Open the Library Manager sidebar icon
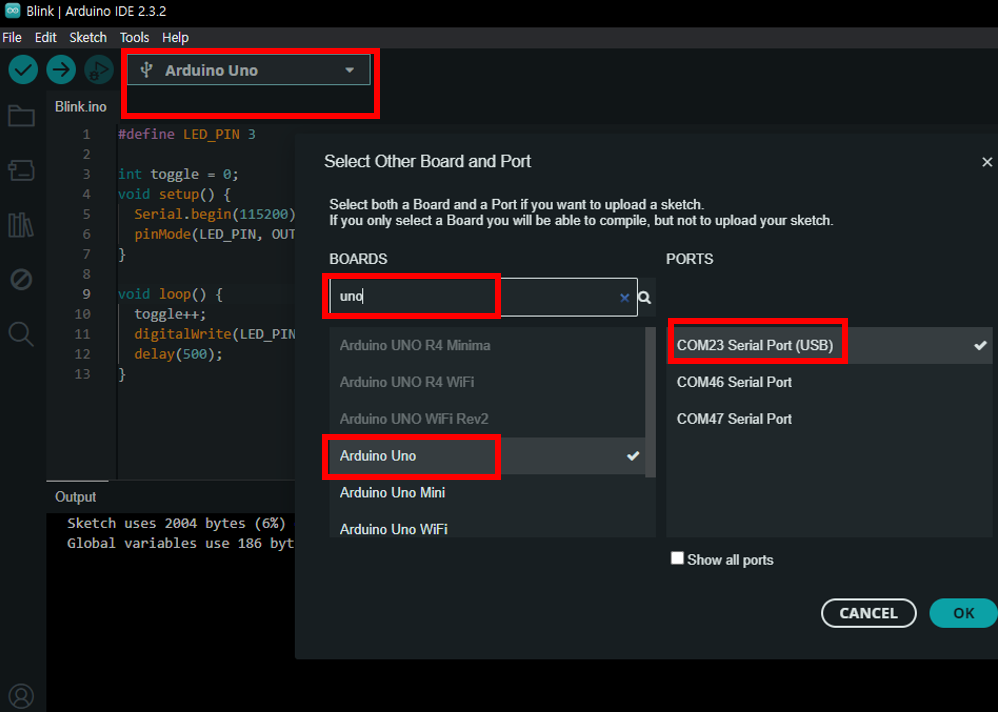The image size is (998, 712). (x=21, y=225)
